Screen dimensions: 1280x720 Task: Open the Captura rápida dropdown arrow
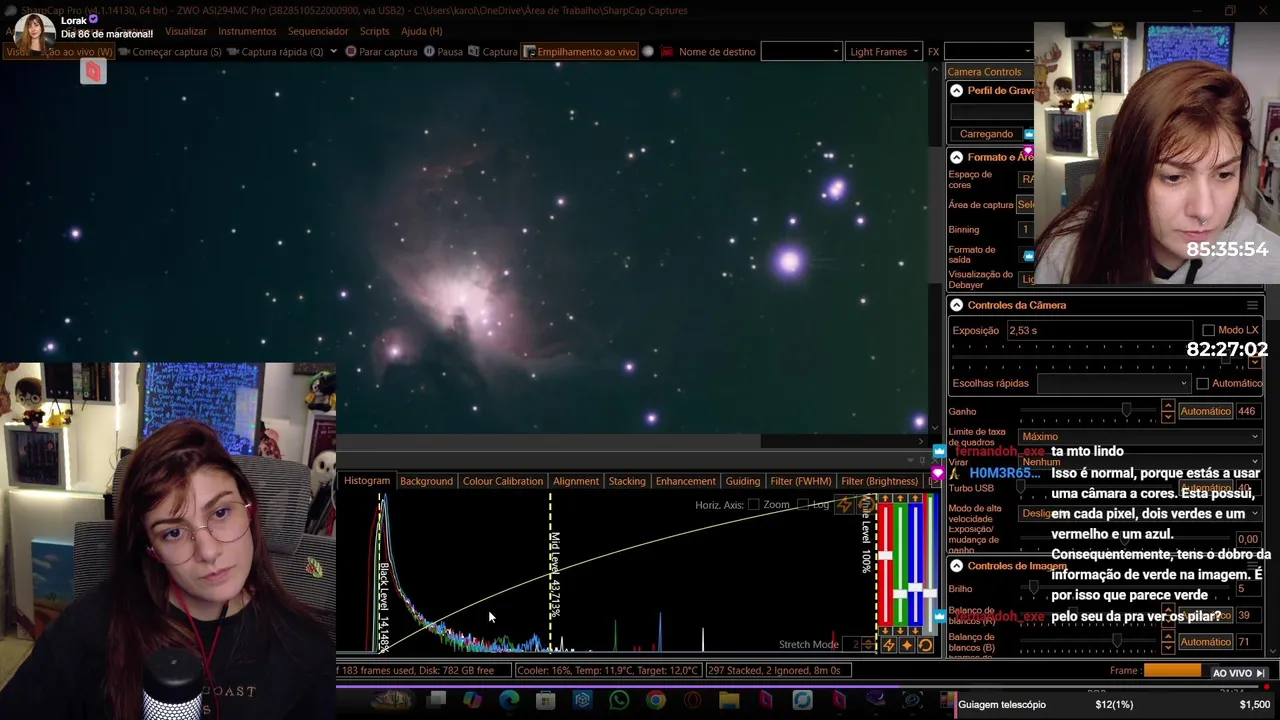[334, 51]
